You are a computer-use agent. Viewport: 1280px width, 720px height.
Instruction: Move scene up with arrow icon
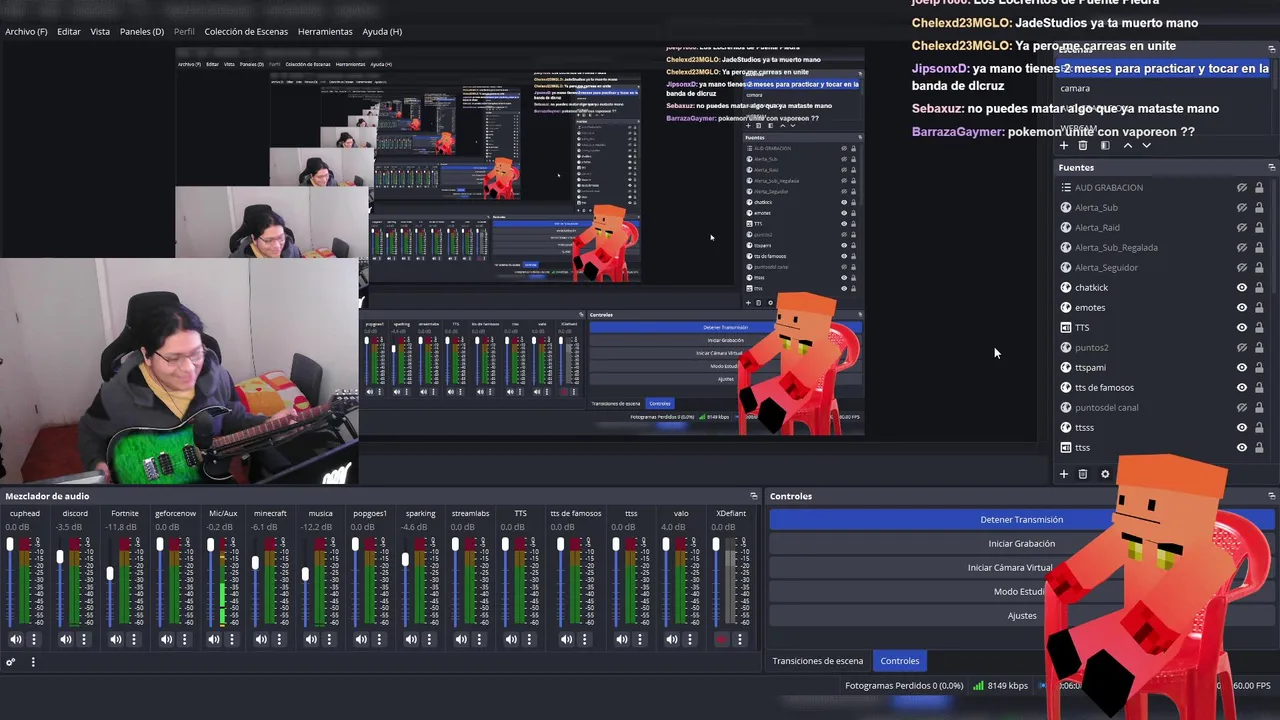[x=1128, y=145]
